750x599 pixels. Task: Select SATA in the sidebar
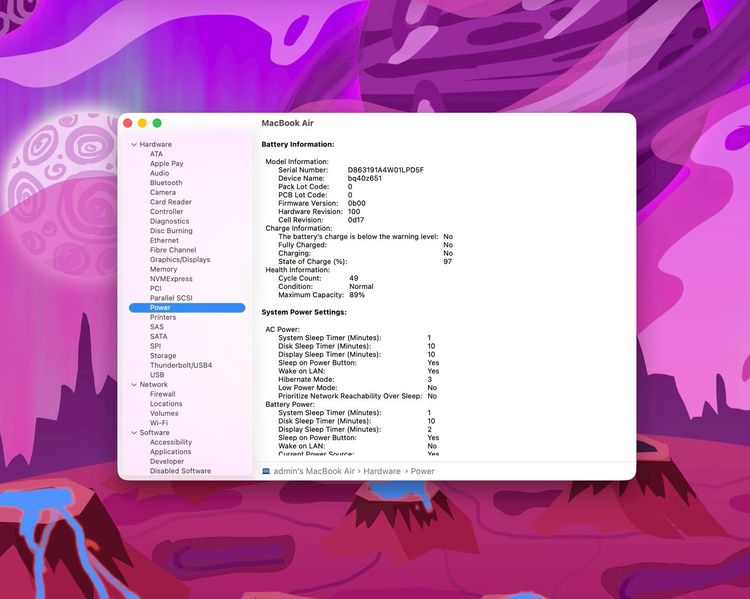pos(158,336)
